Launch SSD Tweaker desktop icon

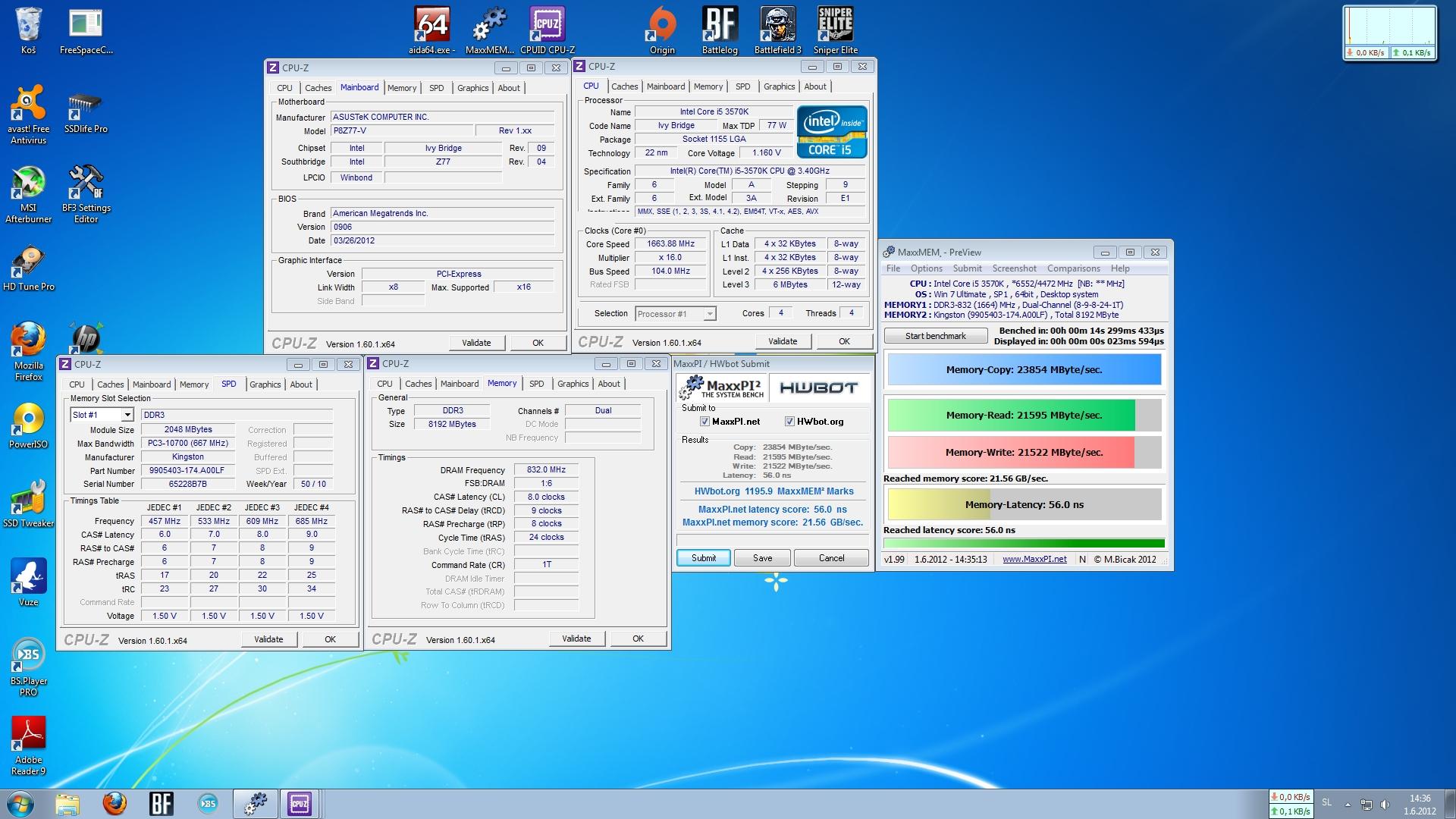(x=28, y=505)
